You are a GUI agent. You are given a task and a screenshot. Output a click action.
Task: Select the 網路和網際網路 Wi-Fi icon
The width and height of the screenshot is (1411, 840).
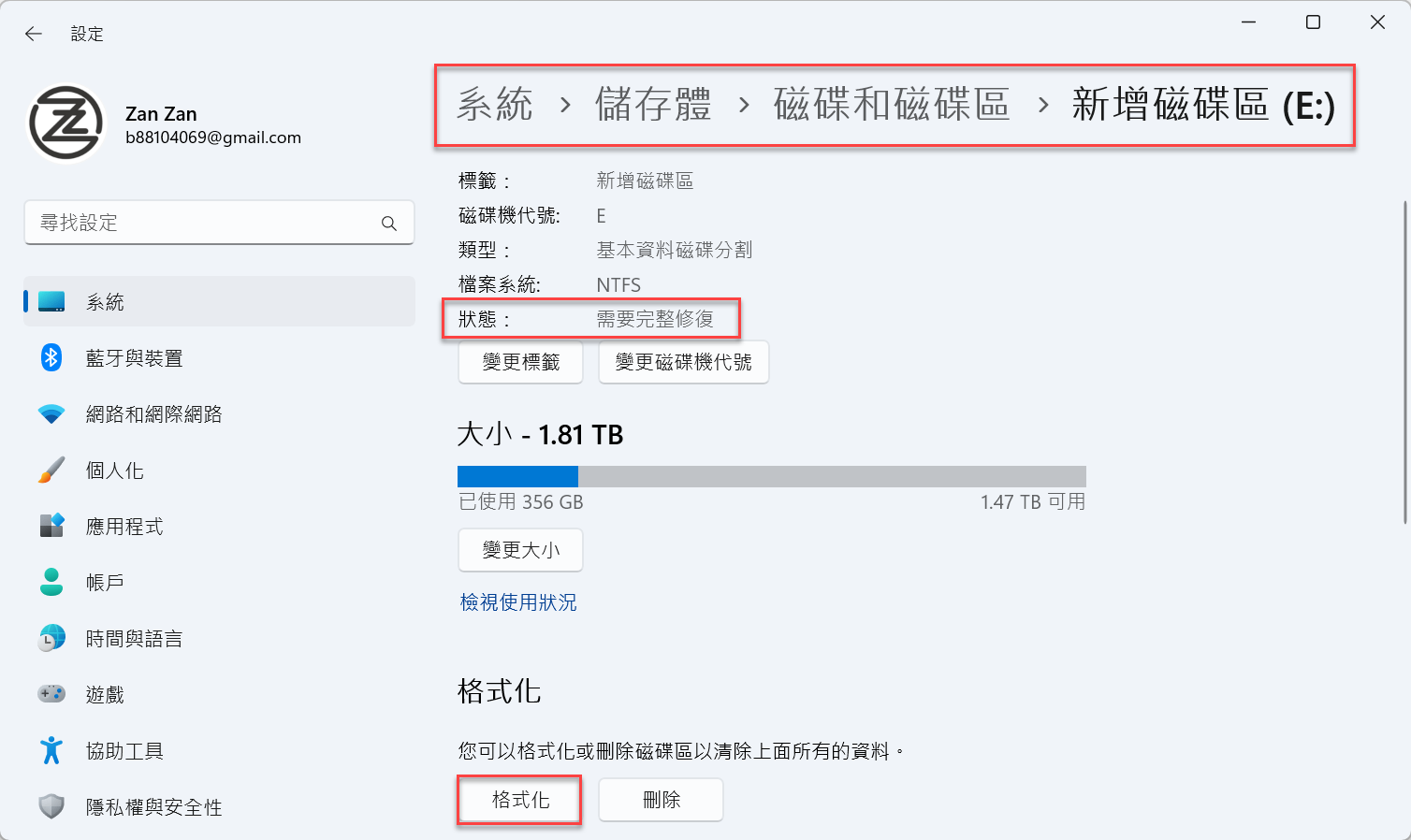coord(51,413)
